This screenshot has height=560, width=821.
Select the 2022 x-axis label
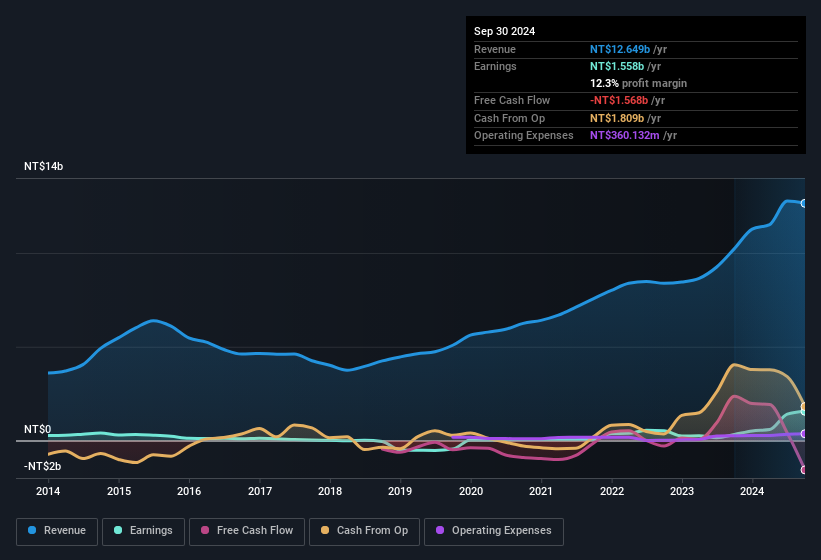coord(612,491)
